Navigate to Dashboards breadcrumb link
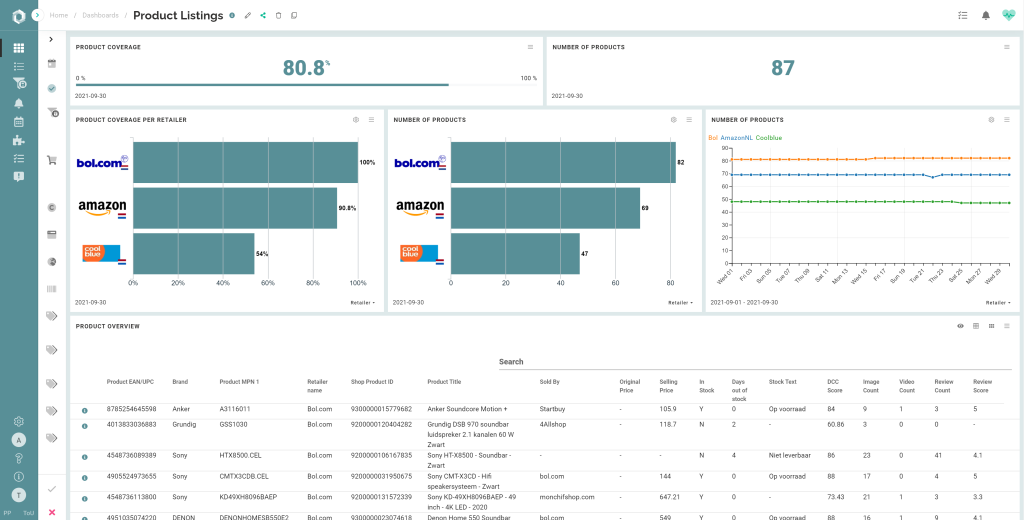Screen dimensions: 1024x520 coord(100,15)
